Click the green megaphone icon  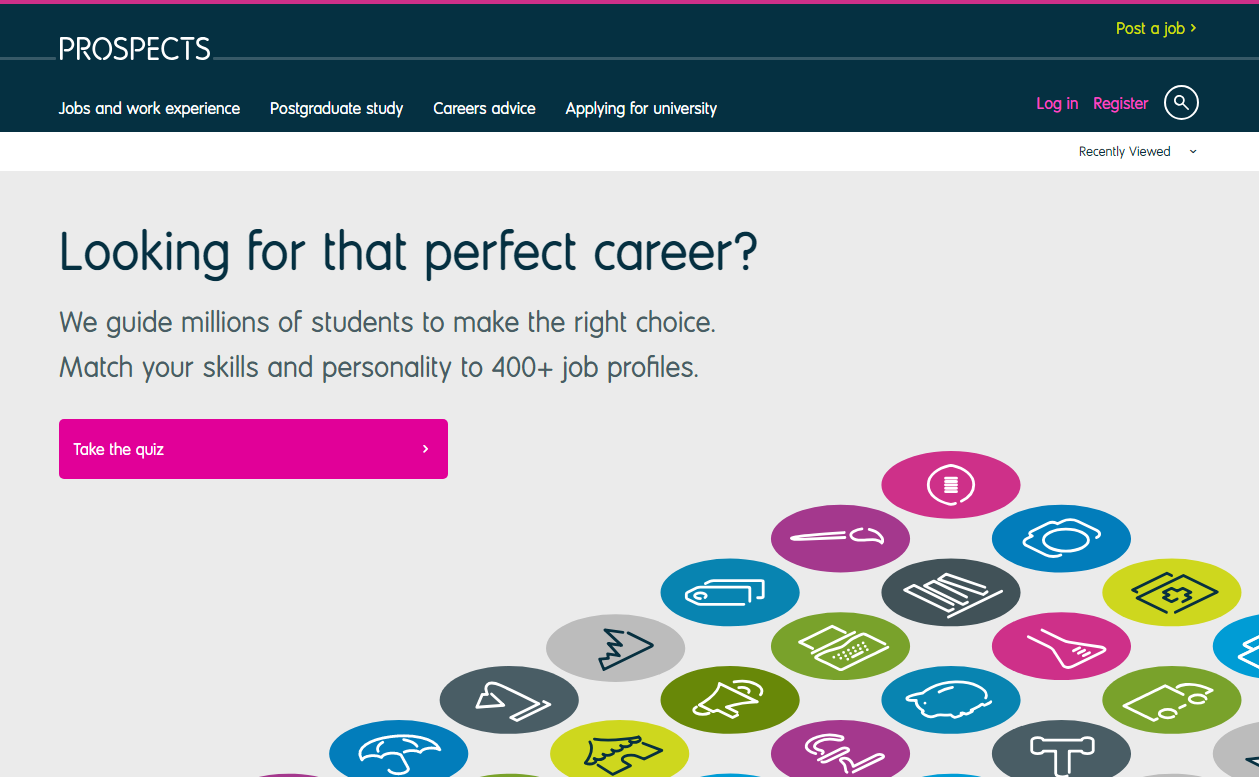pos(730,699)
